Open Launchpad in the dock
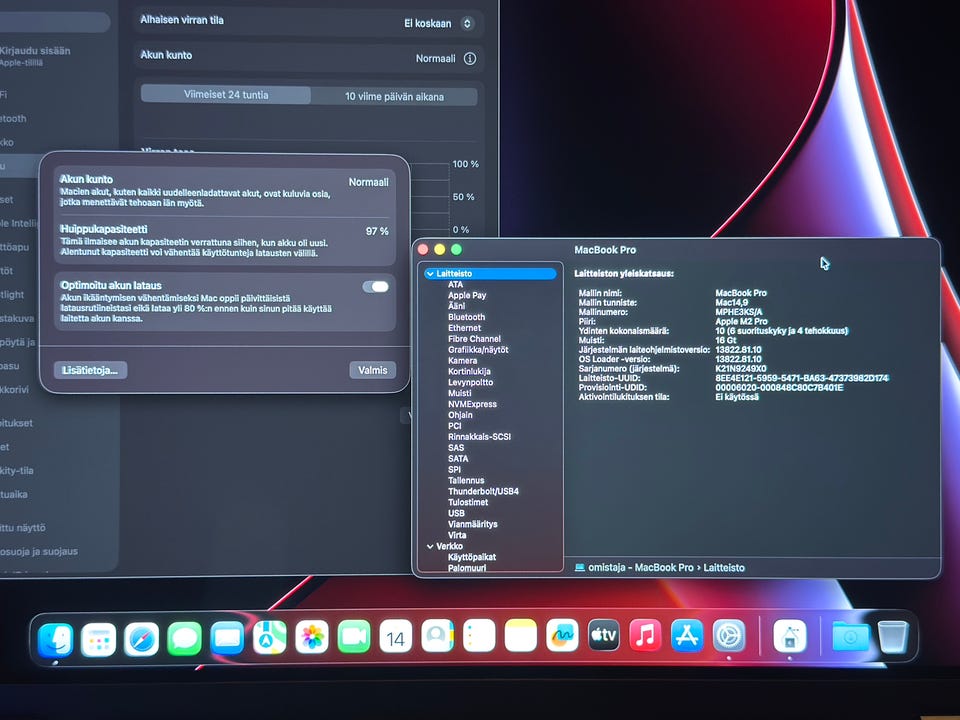This screenshot has height=720, width=960. [x=98, y=640]
